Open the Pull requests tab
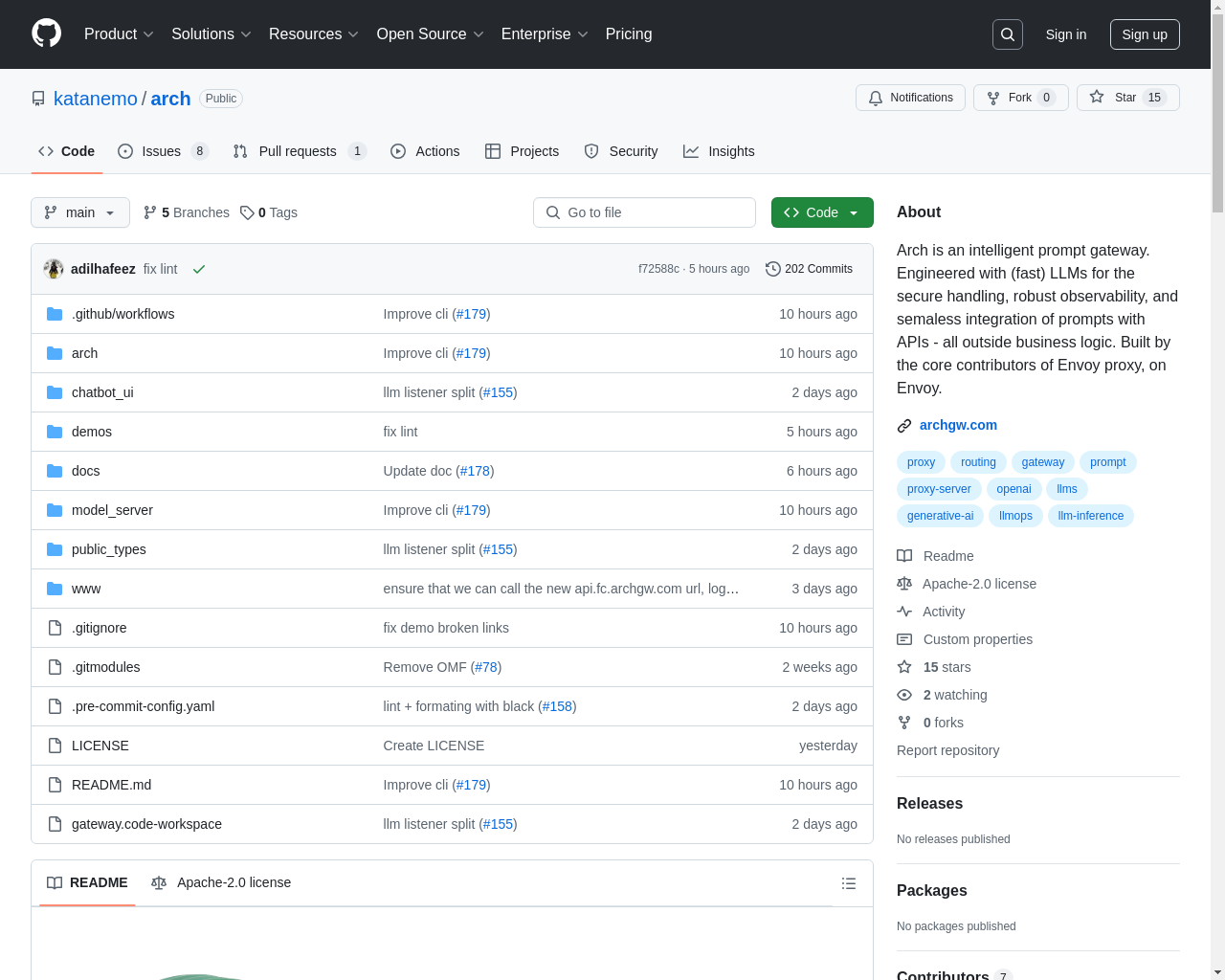Viewport: 1225px width, 980px height. click(300, 151)
